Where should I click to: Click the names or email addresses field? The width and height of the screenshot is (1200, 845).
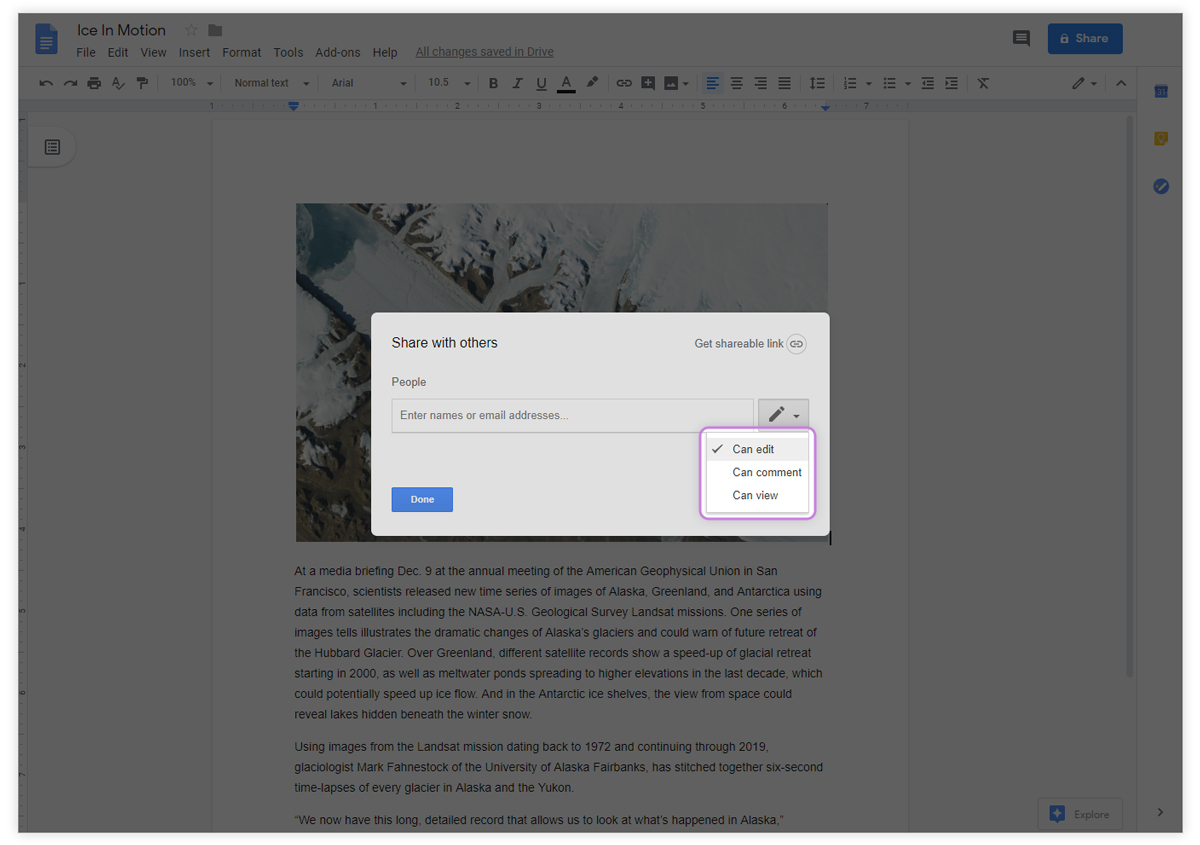click(572, 415)
